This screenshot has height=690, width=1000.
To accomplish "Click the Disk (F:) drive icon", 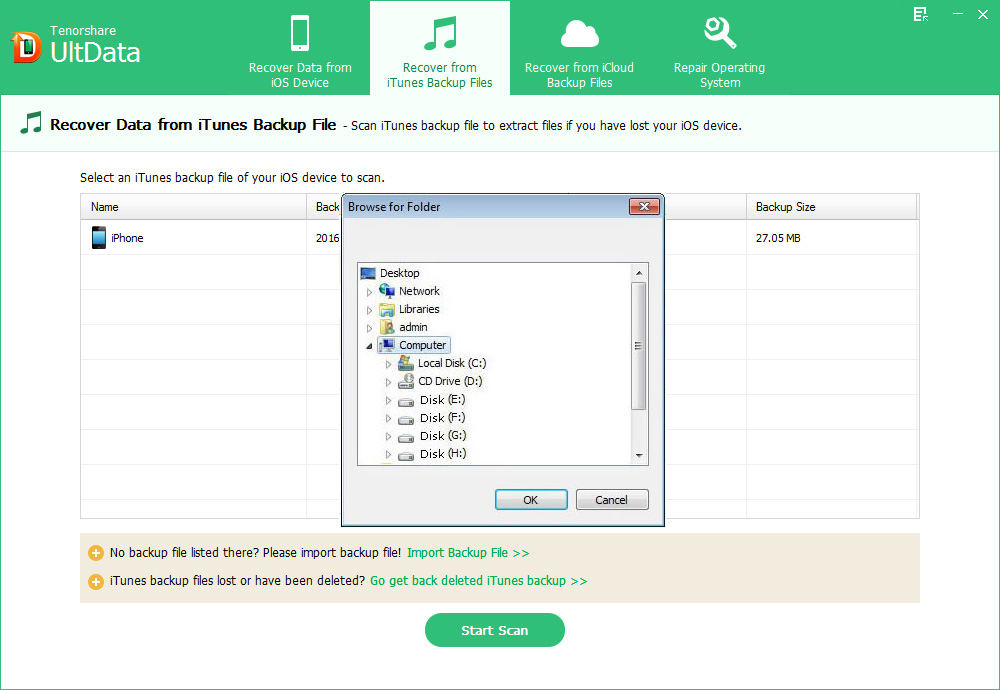I will tap(406, 420).
